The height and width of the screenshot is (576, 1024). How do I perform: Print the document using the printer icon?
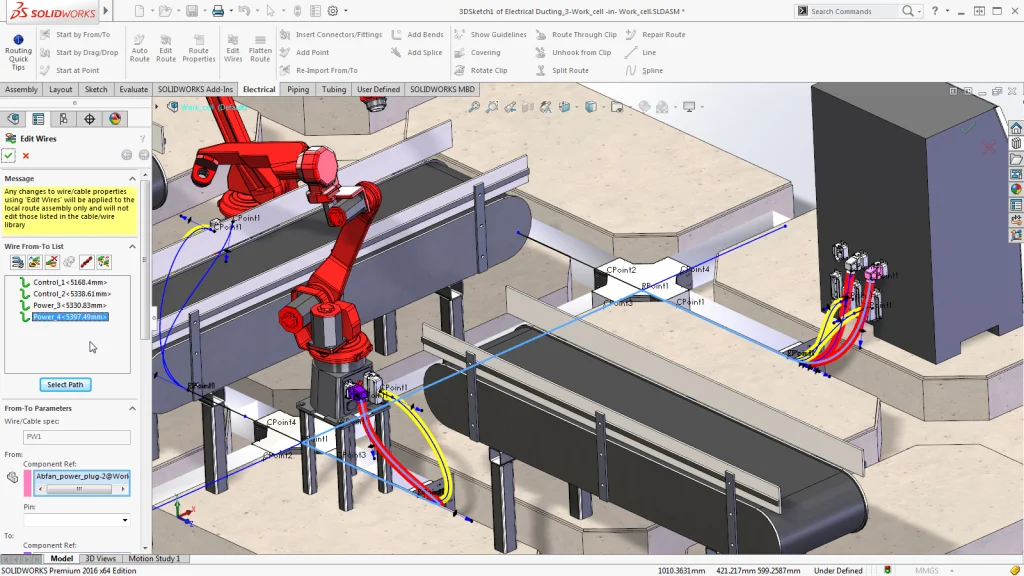coord(218,10)
